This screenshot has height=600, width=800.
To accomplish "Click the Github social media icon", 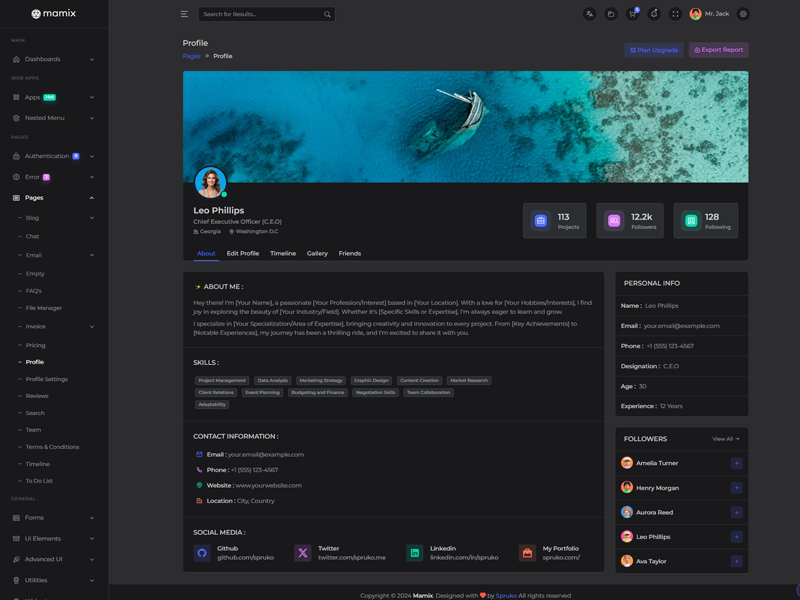I will click(x=202, y=553).
